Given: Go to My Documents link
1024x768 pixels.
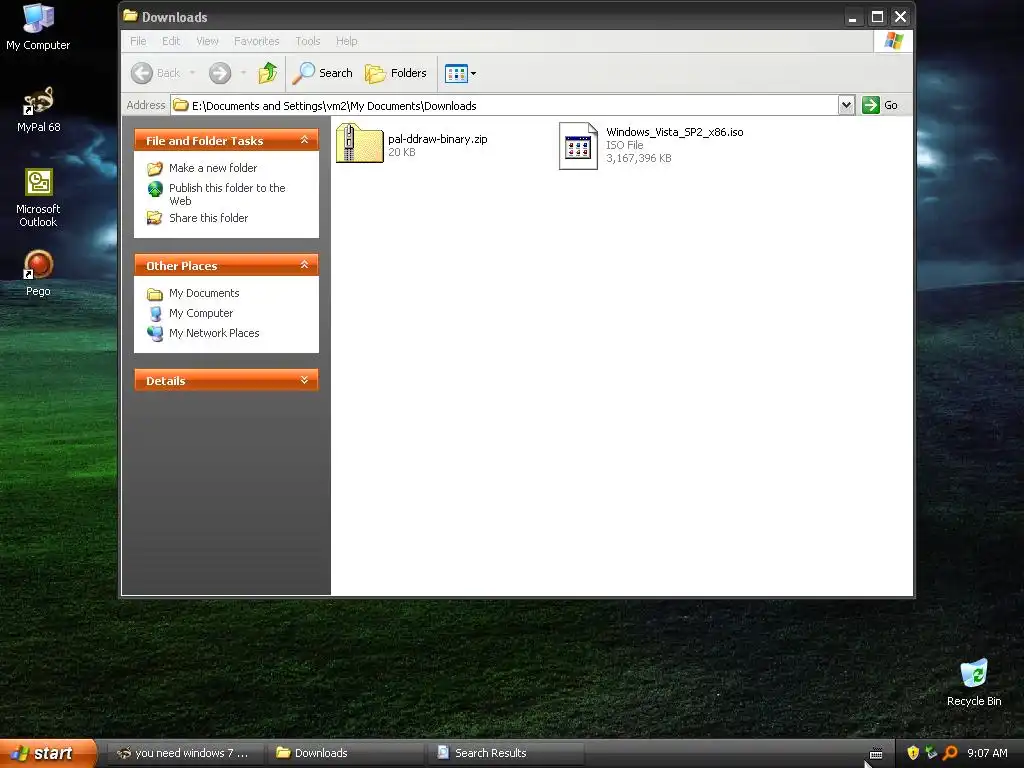Looking at the screenshot, I should coord(204,293).
